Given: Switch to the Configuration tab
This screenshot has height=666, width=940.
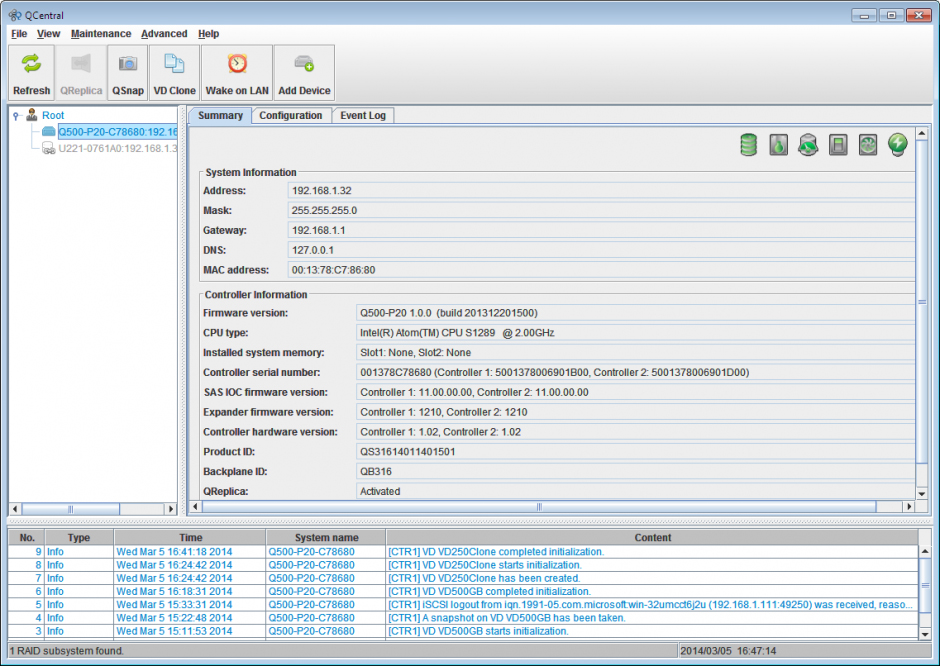Looking at the screenshot, I should pyautogui.click(x=291, y=115).
